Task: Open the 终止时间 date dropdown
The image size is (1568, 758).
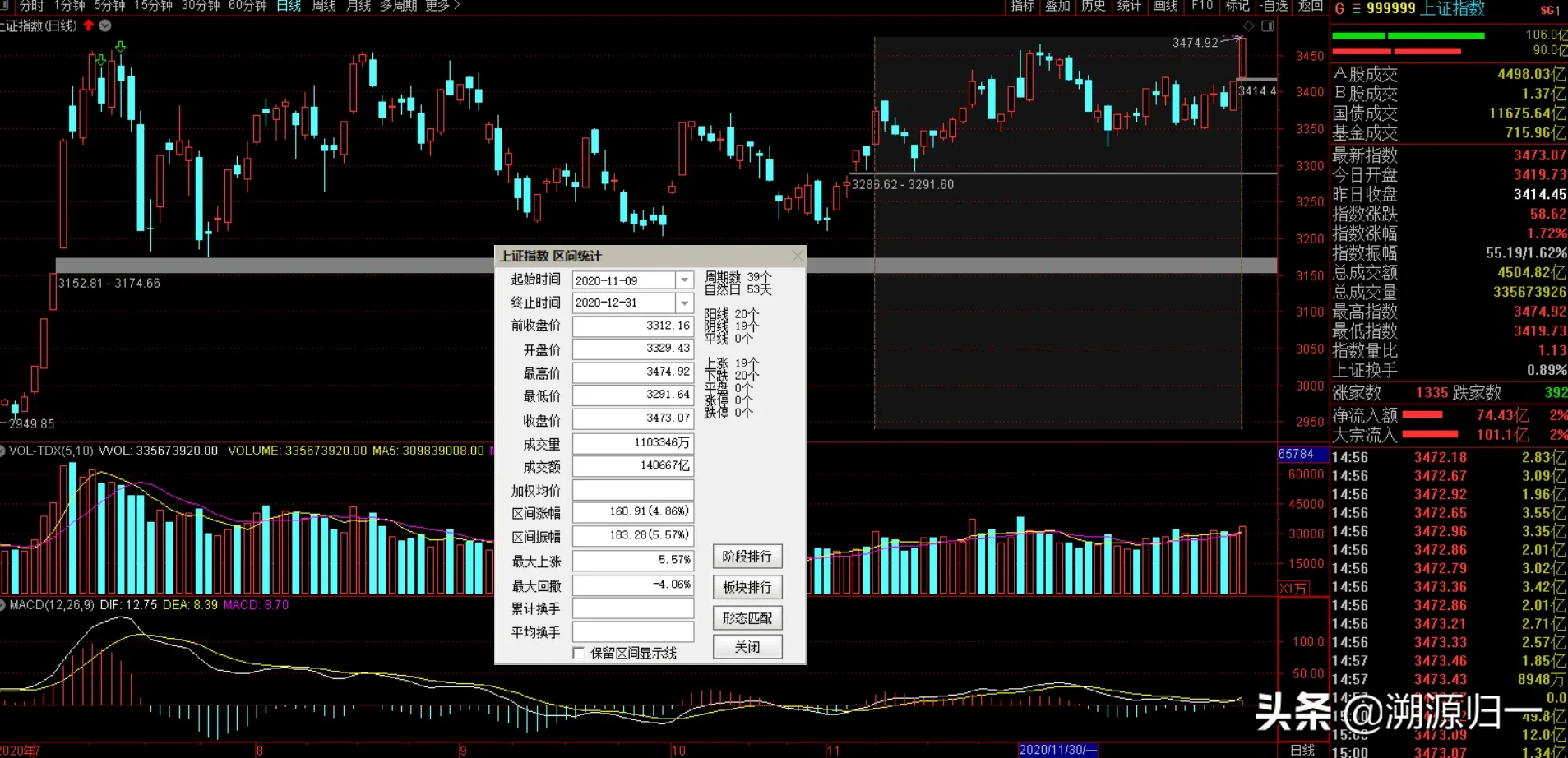Action: pyautogui.click(x=684, y=303)
